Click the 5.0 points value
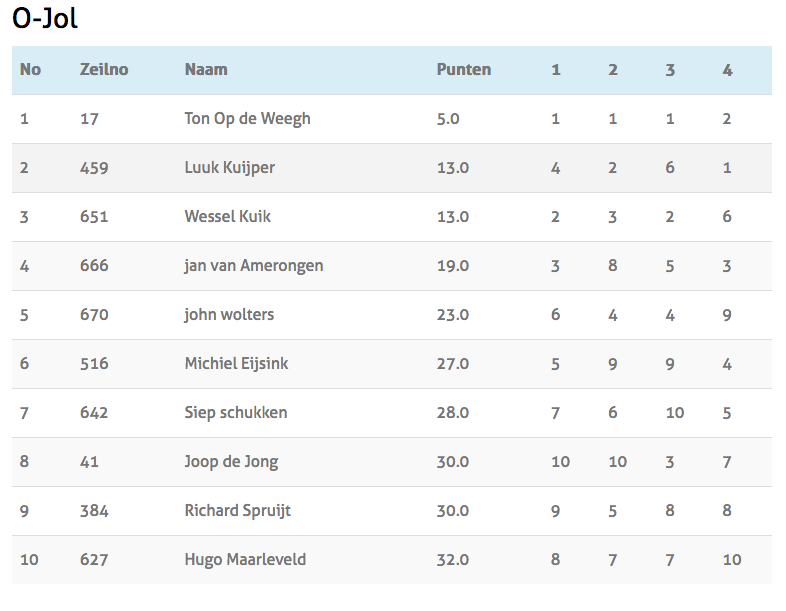Screen dimensions: 786x611 448,119
